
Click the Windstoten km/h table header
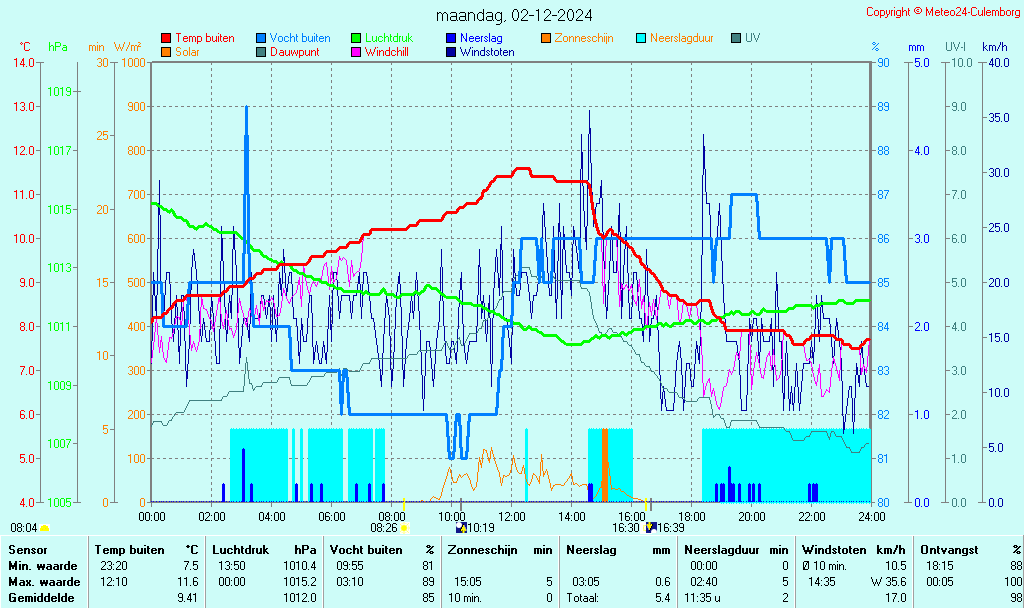pos(853,549)
